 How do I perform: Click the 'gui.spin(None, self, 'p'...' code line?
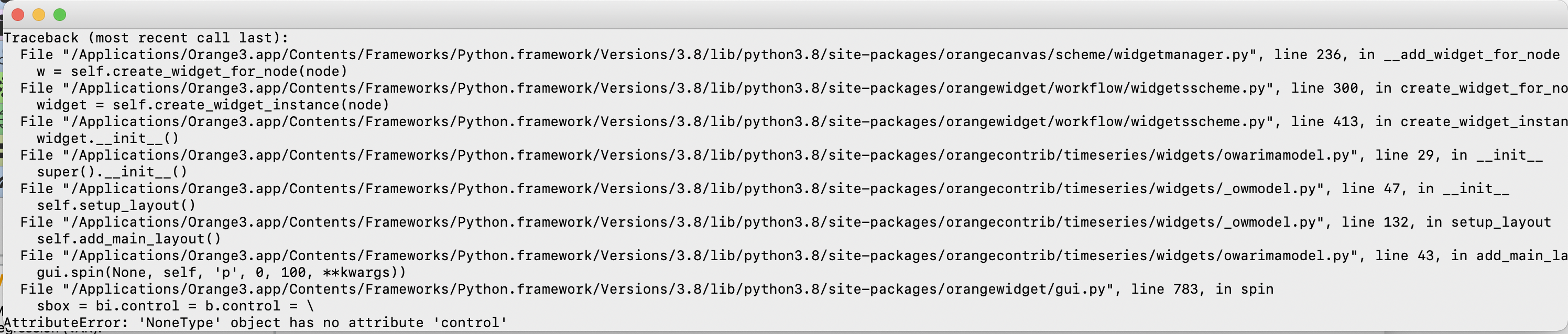(x=221, y=272)
